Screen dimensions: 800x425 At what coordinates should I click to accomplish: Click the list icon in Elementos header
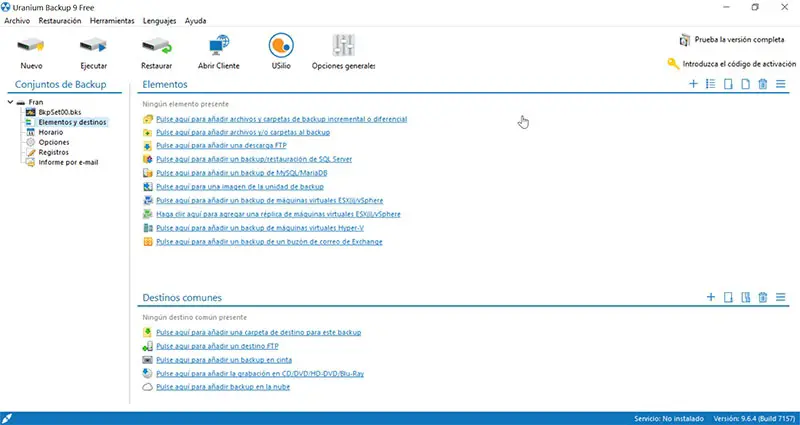pos(710,84)
